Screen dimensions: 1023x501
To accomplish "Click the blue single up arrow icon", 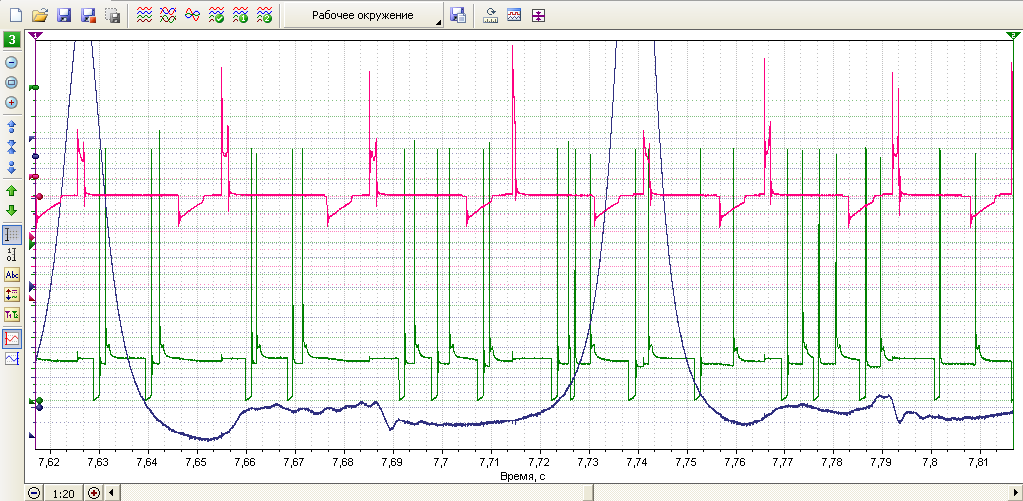I will coord(11,126).
